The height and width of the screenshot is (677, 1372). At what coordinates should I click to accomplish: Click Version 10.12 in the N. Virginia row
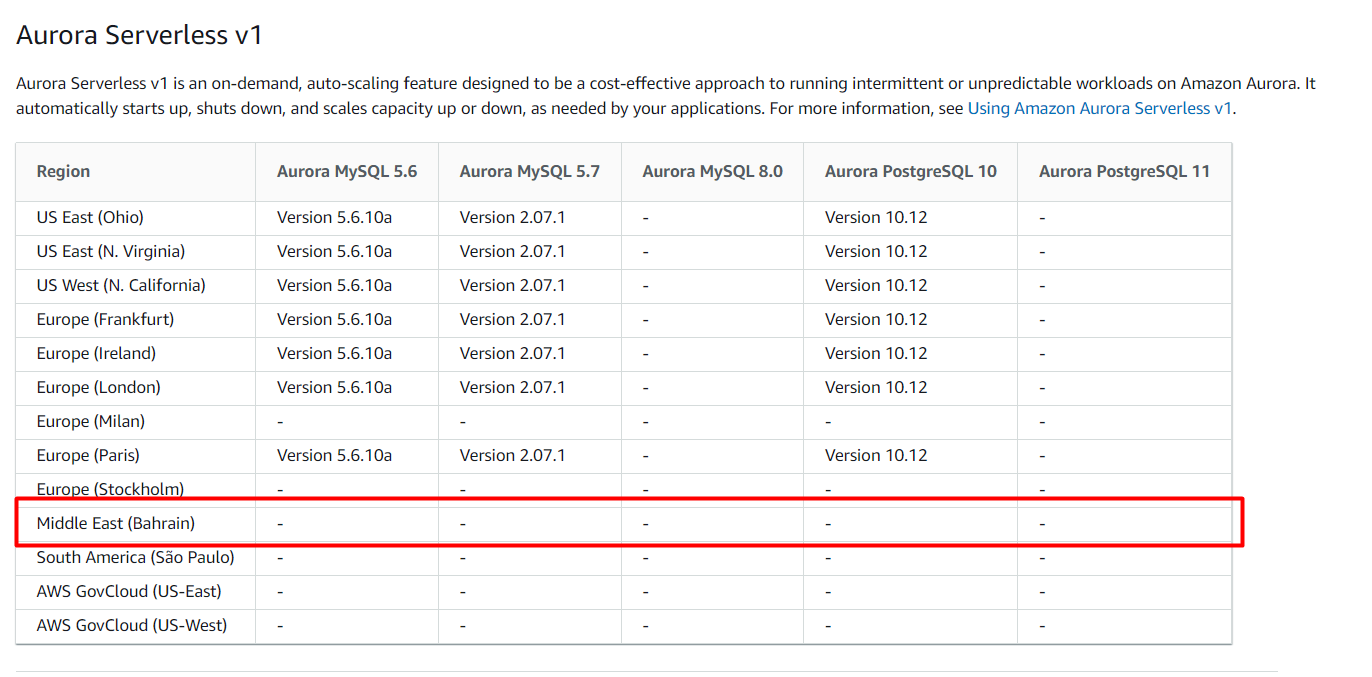click(876, 251)
